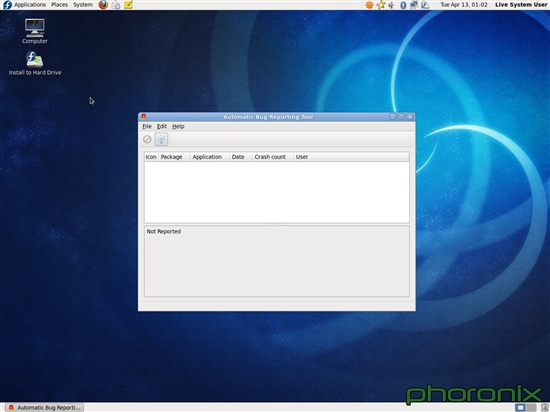Open the Applications menu
The height and width of the screenshot is (412, 550).
(x=30, y=5)
